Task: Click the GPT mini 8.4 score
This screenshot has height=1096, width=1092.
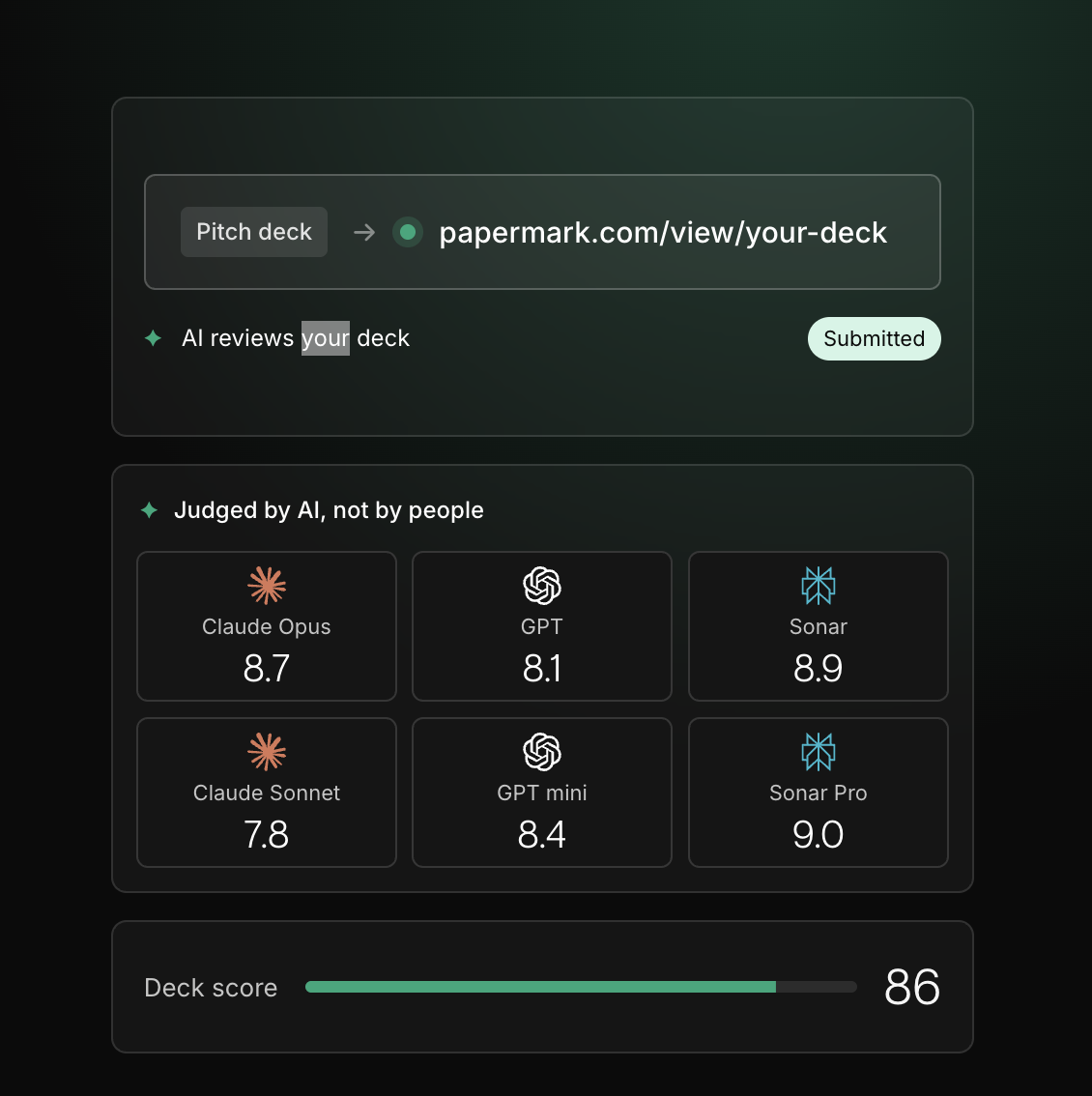Action: click(542, 835)
